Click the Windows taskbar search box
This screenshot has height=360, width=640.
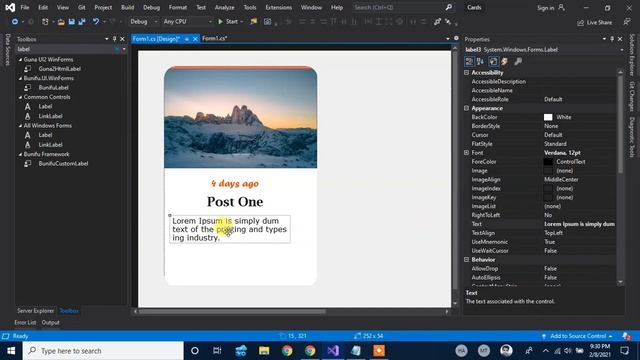[103, 351]
